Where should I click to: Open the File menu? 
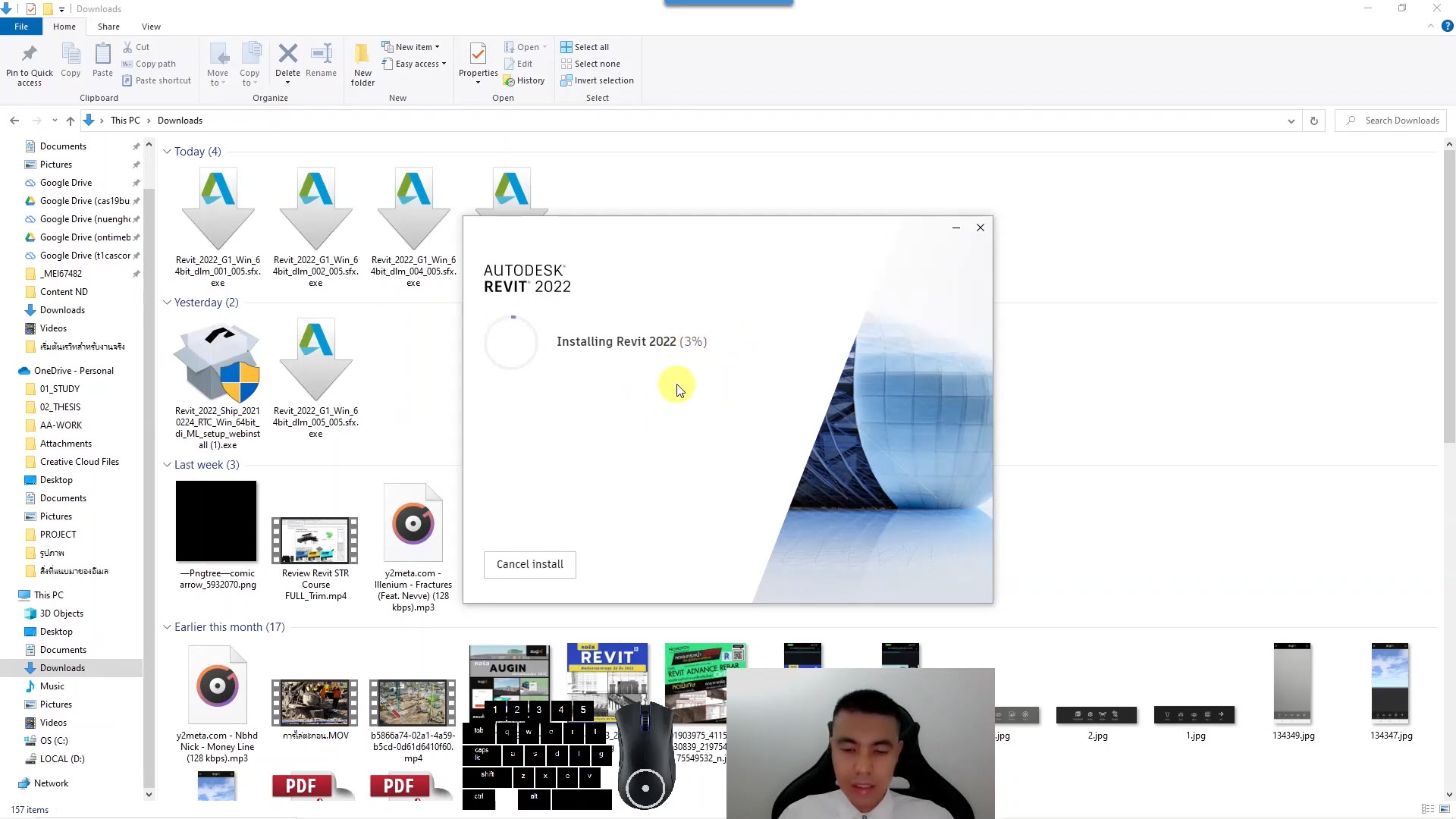coord(21,27)
